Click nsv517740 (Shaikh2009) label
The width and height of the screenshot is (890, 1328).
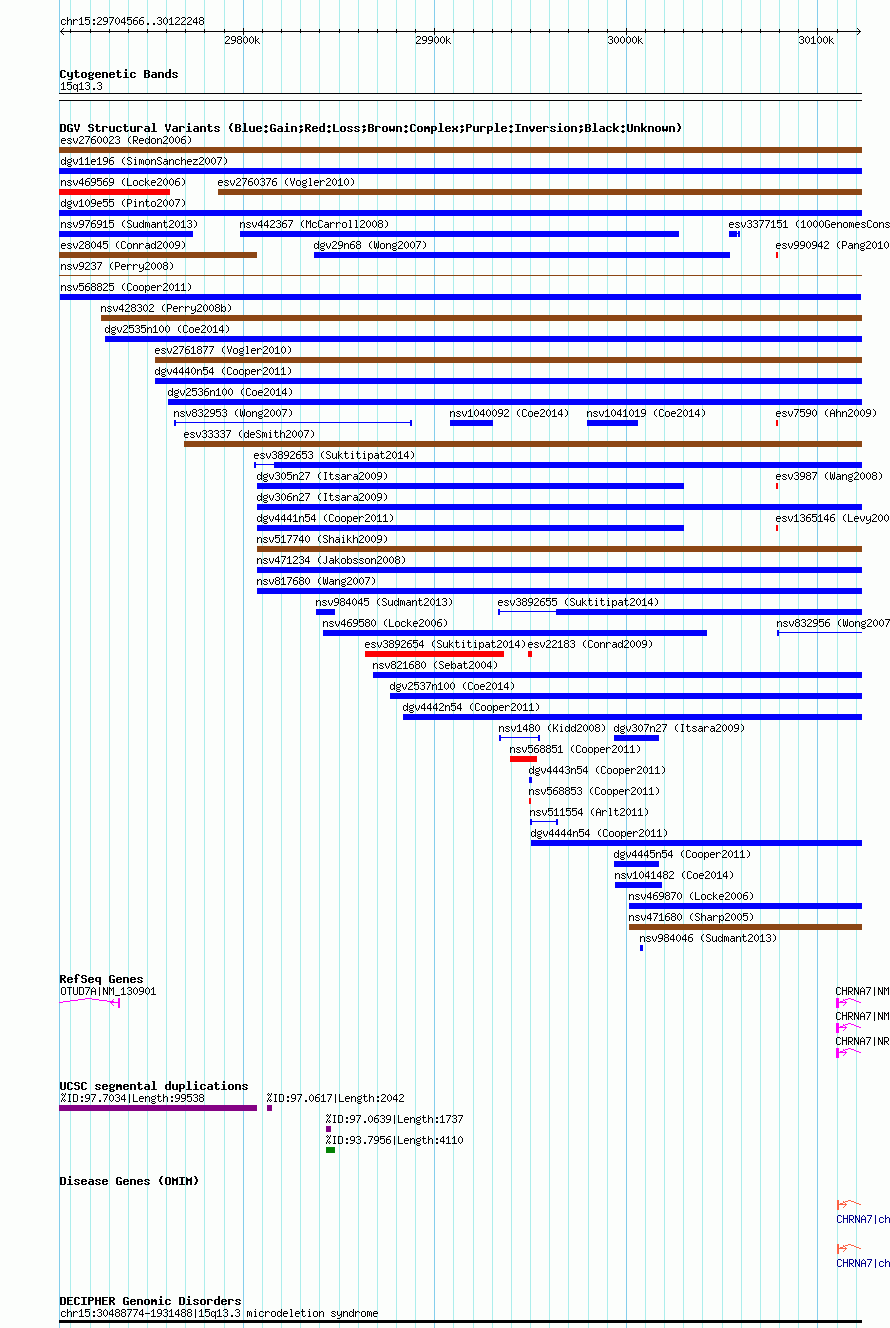point(322,539)
